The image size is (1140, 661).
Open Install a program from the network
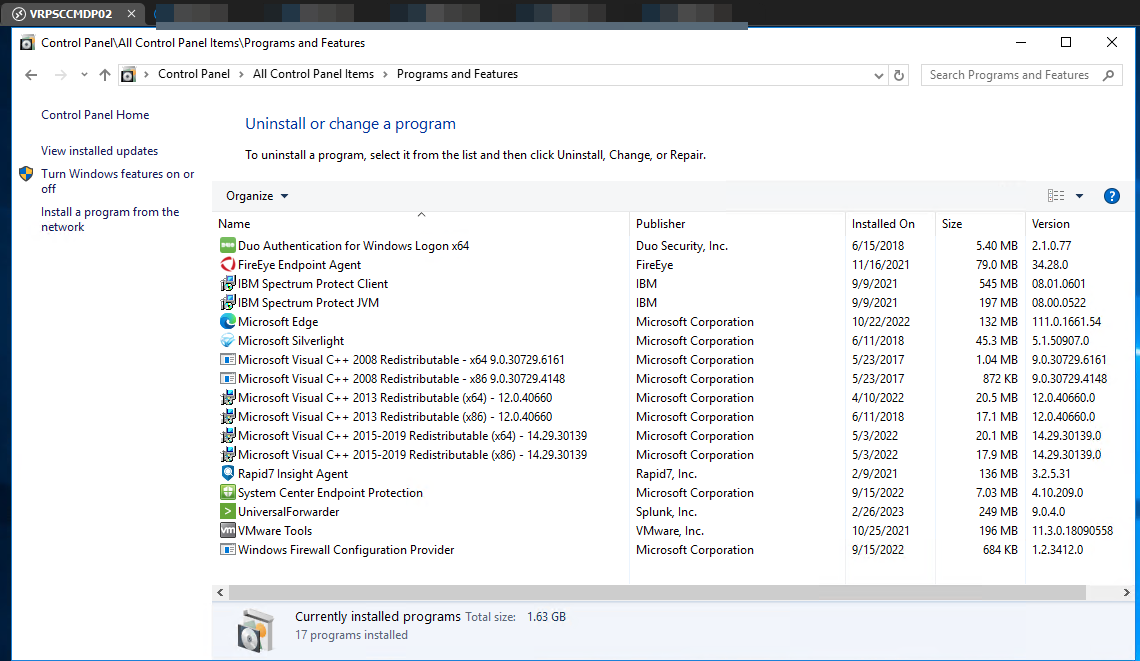110,219
